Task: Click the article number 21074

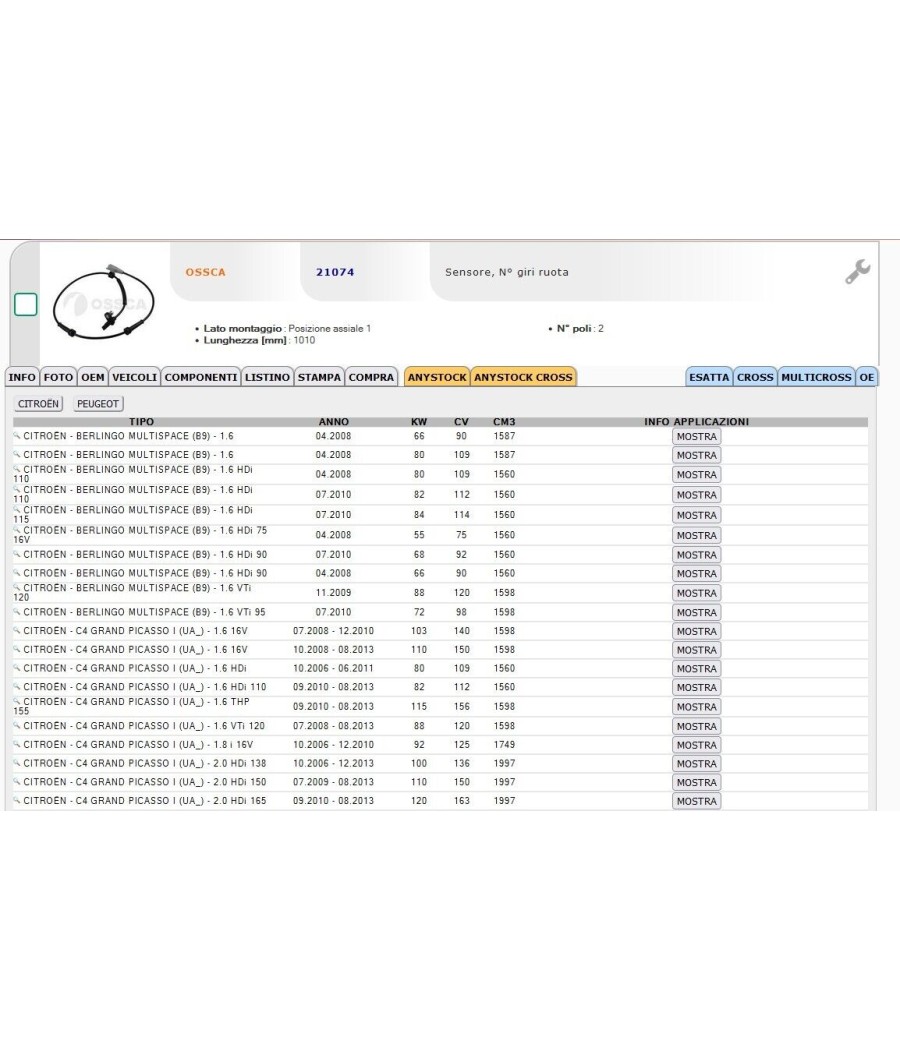Action: pos(335,272)
